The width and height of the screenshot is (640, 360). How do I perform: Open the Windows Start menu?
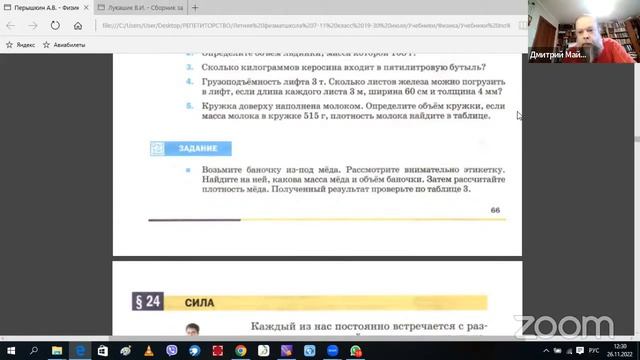click(x=11, y=351)
